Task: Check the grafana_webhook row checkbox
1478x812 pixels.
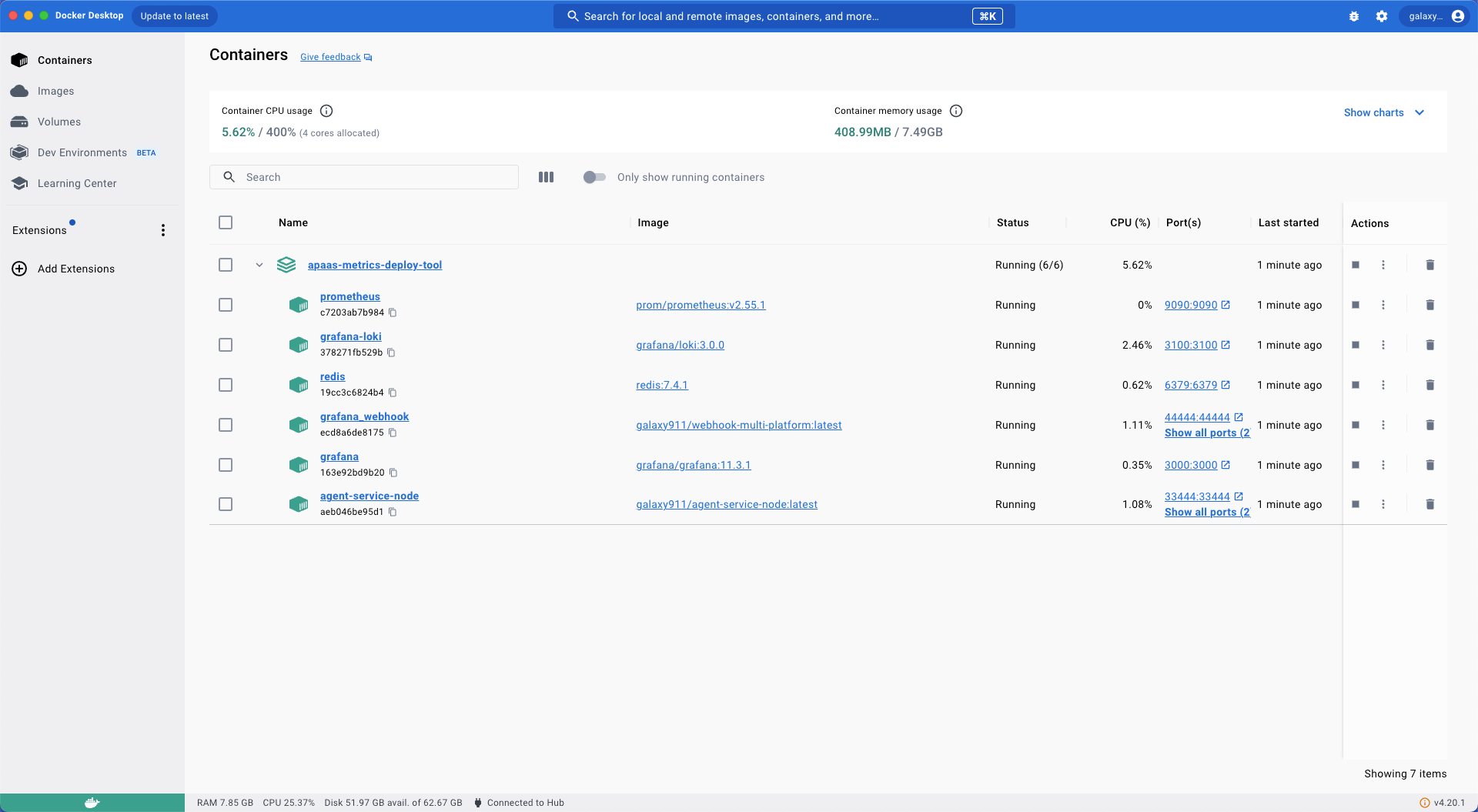Action: click(226, 425)
